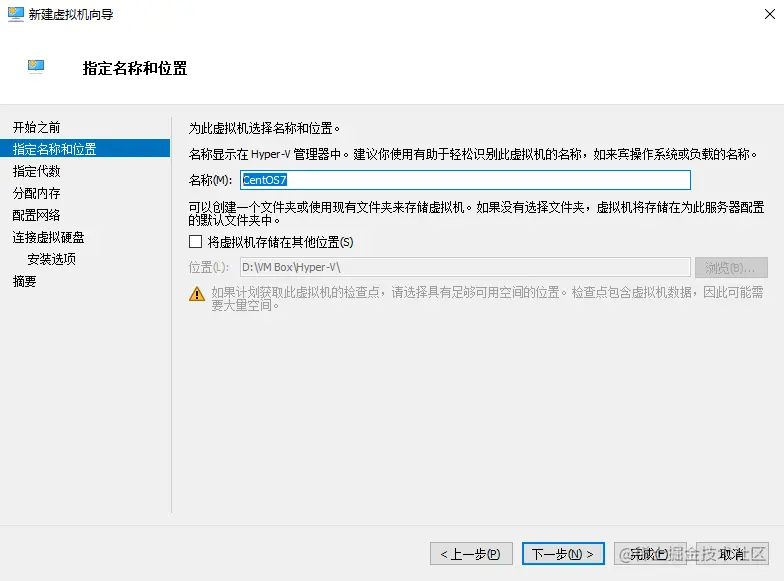Click the 上一步 back button
The width and height of the screenshot is (784, 581).
click(471, 554)
